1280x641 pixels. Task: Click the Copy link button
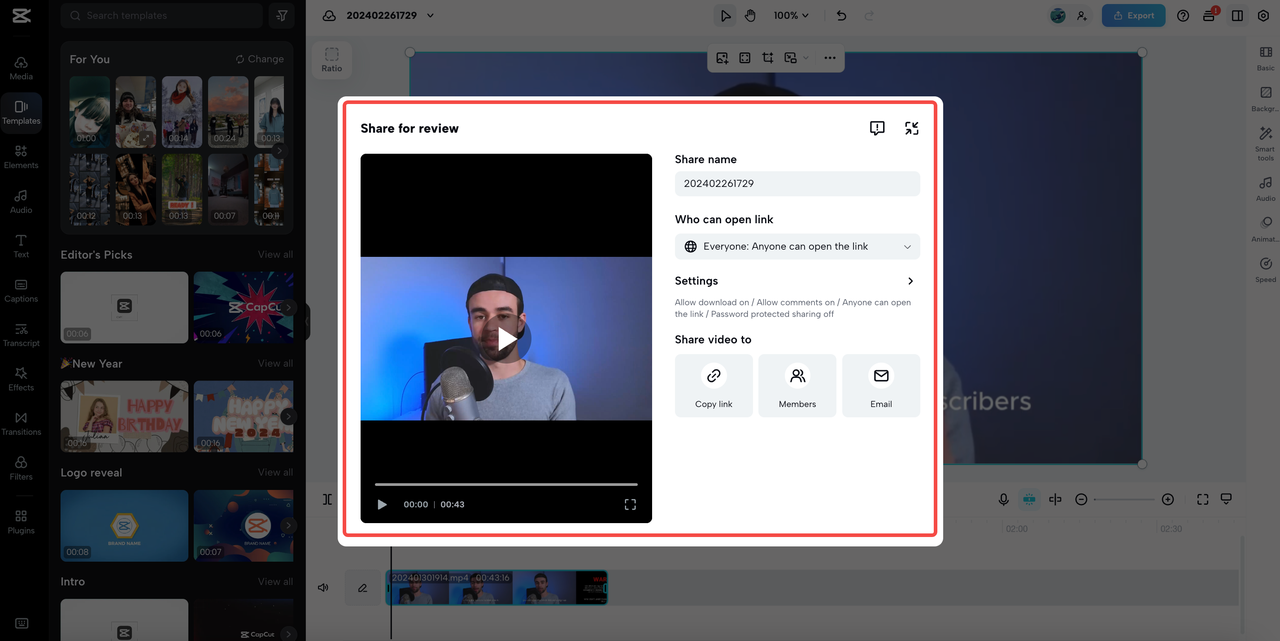[714, 385]
